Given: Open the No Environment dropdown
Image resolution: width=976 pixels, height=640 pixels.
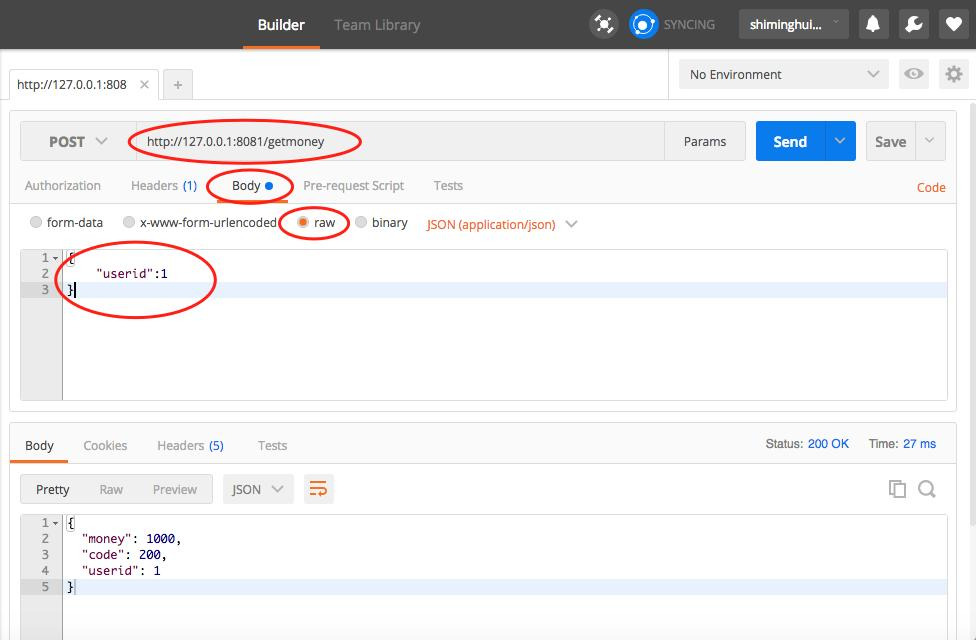Looking at the screenshot, I should pyautogui.click(x=783, y=74).
